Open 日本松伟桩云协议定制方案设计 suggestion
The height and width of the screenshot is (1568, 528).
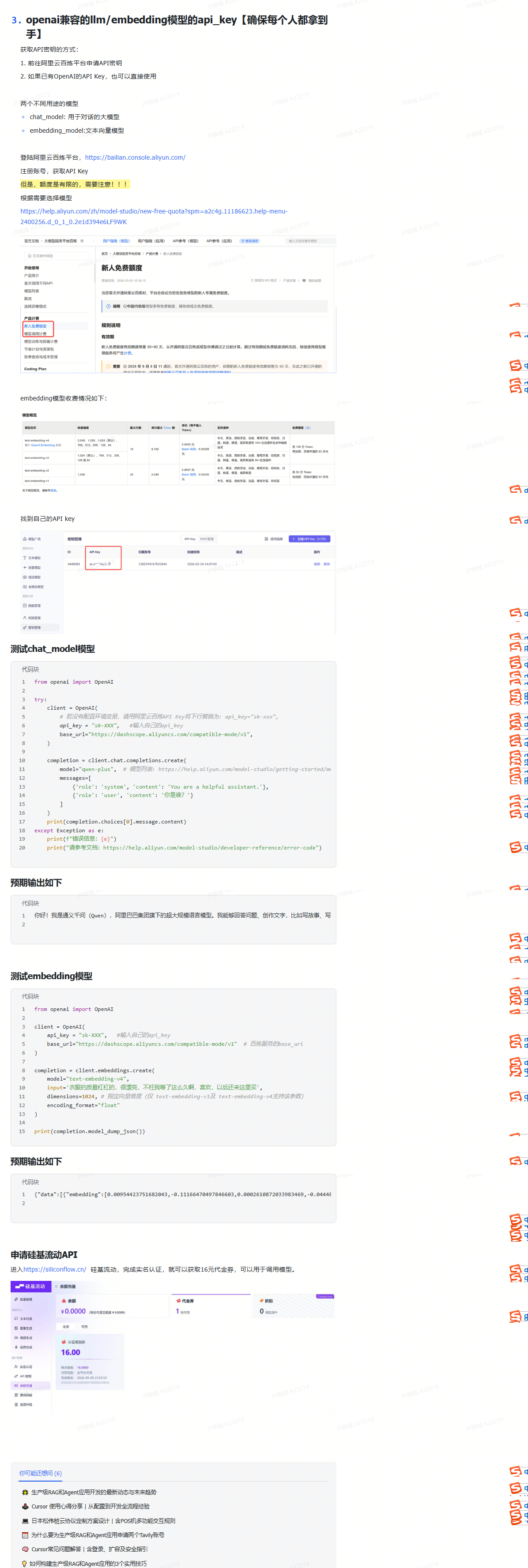103,1520
